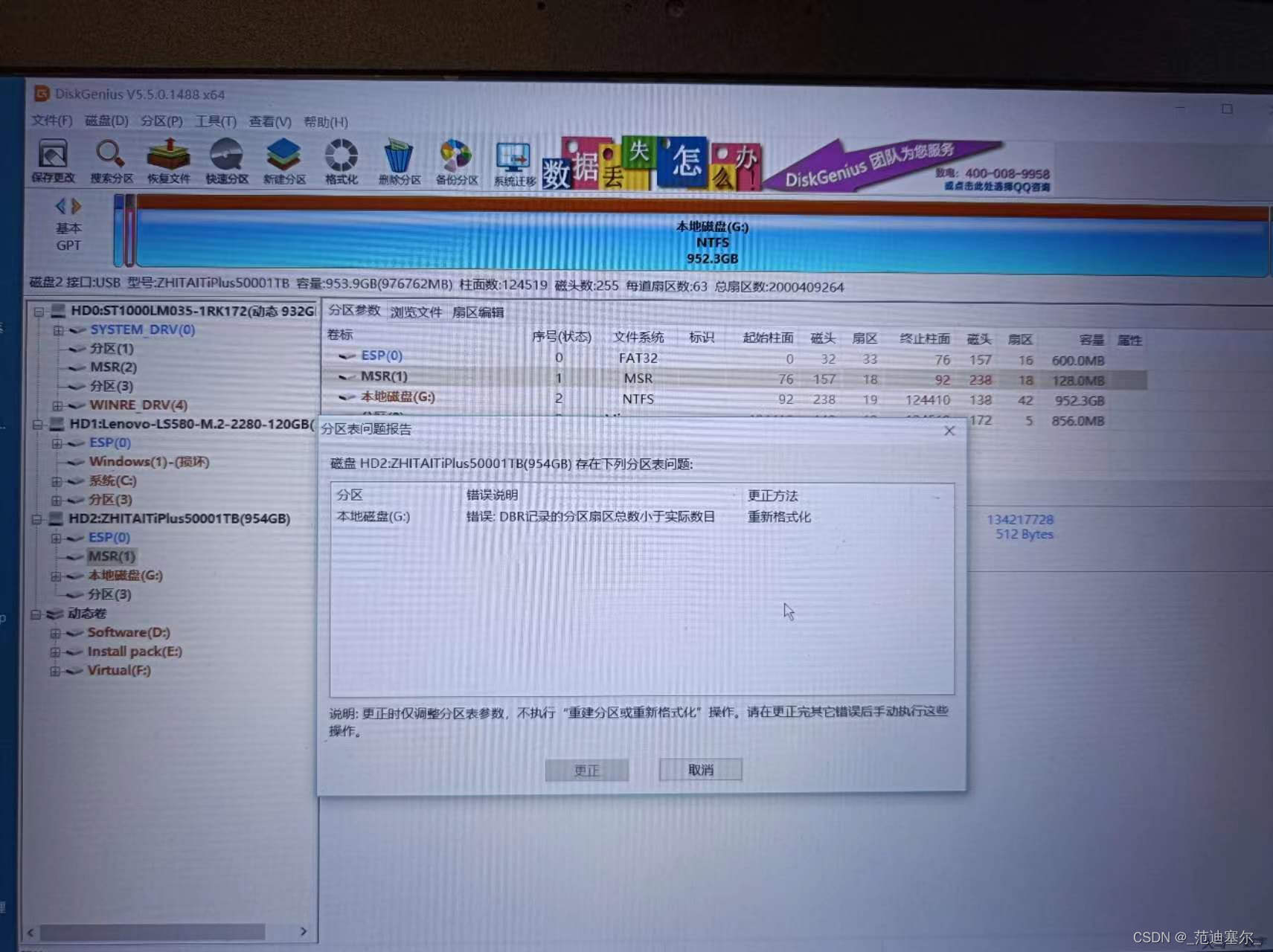Image resolution: width=1273 pixels, height=952 pixels.
Task: Click the 文件系统 column header
Action: pyautogui.click(x=638, y=337)
